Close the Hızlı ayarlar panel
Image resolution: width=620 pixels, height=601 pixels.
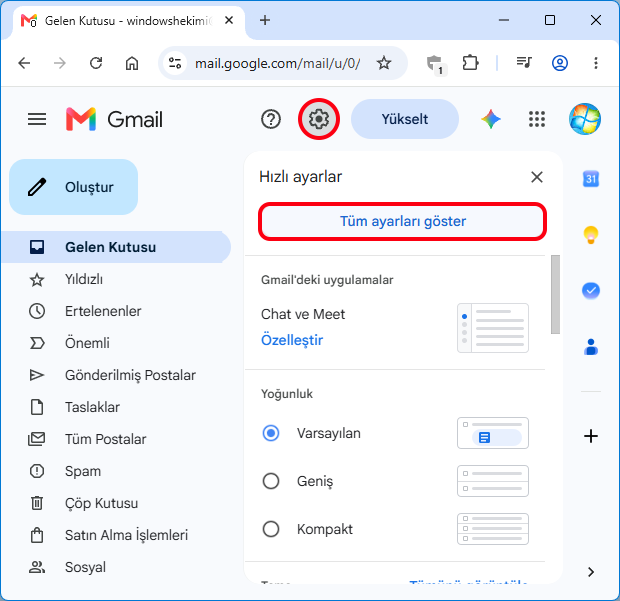point(537,177)
